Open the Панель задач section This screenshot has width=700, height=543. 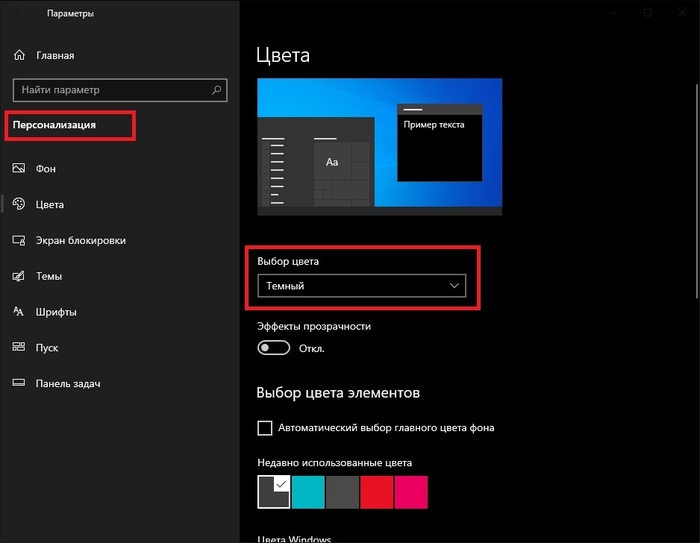coord(68,383)
